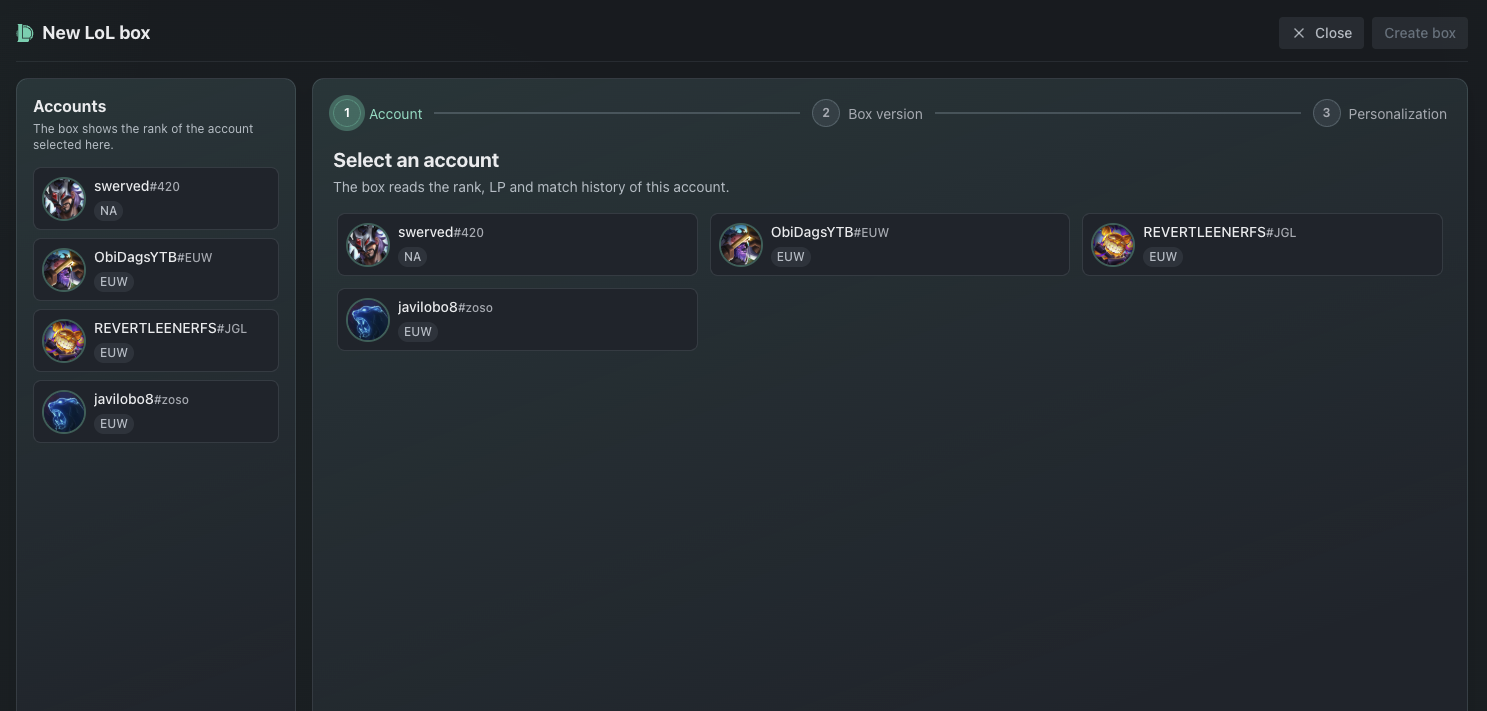The image size is (1487, 711).
Task: Click javilobo8 avatar in the Accounts sidebar
Action: point(64,412)
